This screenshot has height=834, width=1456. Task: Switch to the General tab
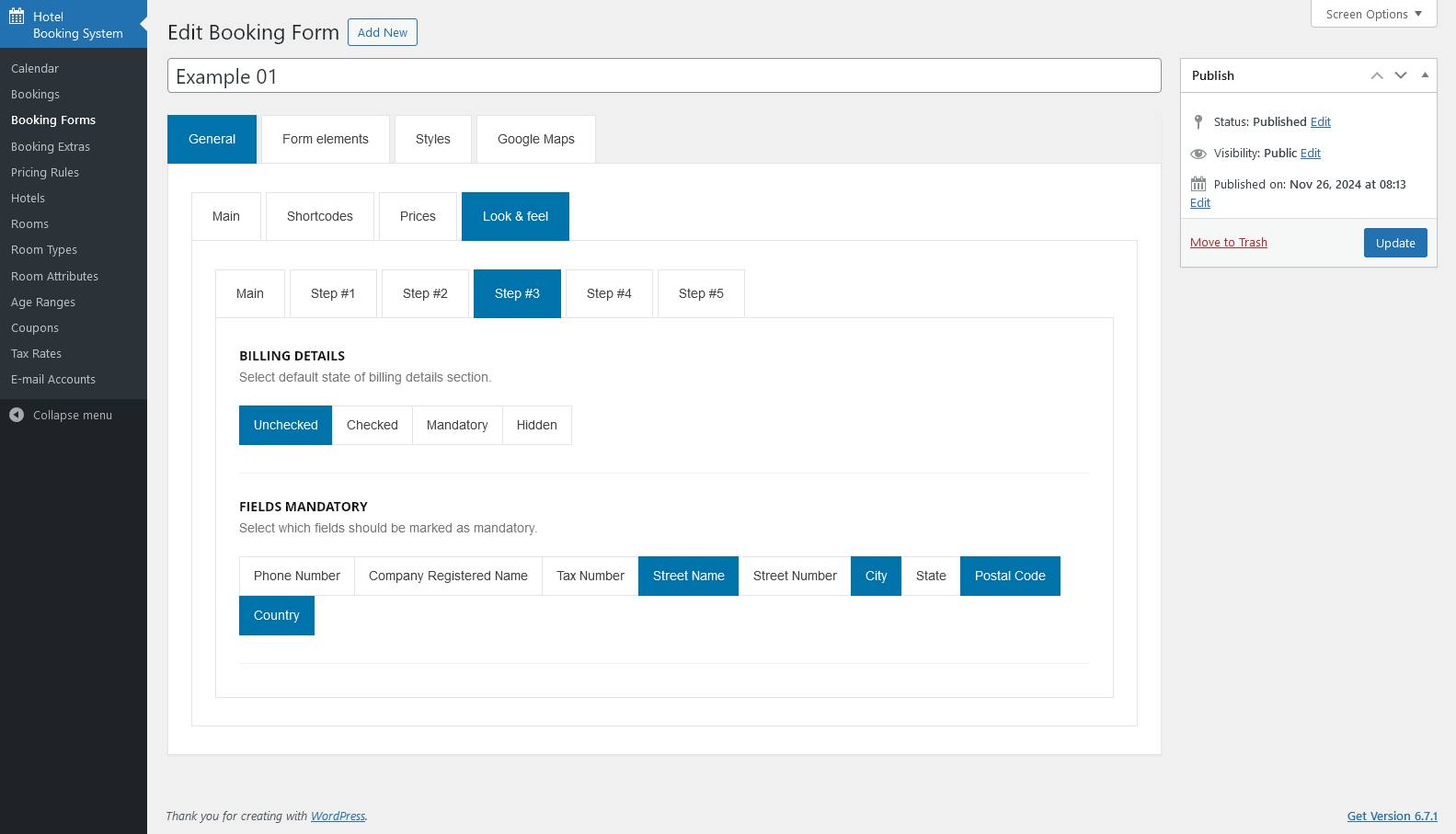pos(212,139)
